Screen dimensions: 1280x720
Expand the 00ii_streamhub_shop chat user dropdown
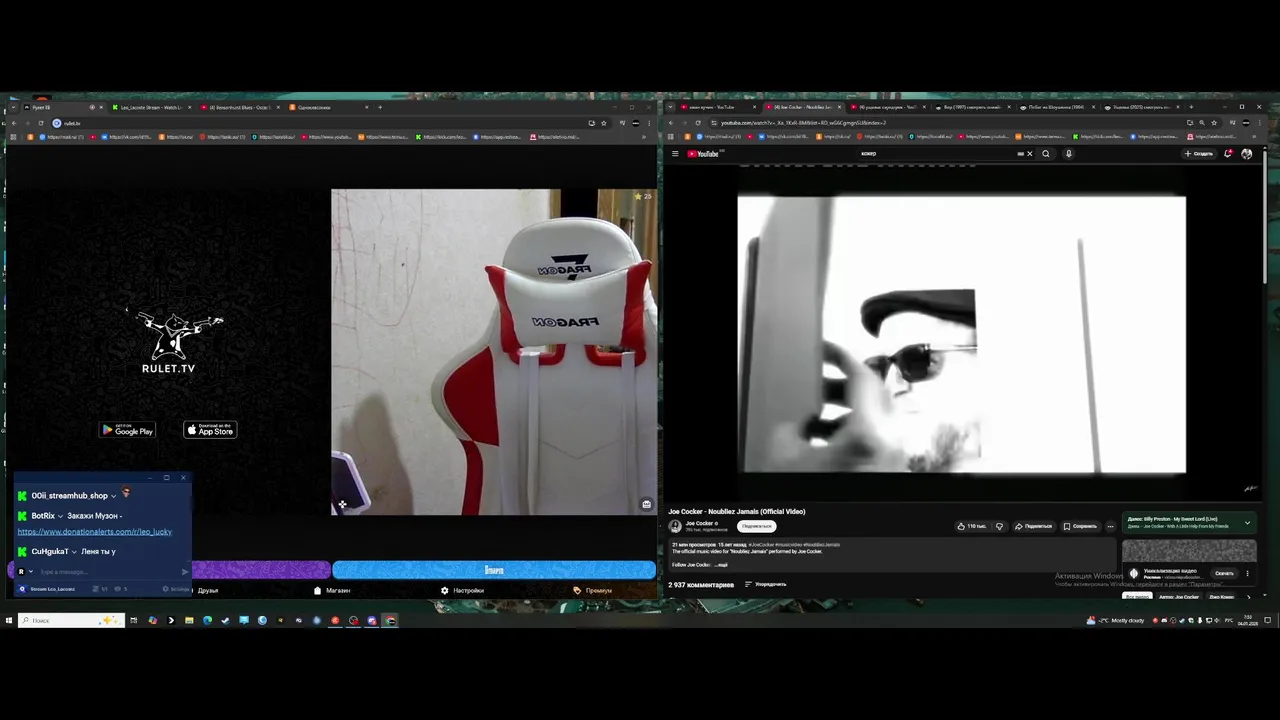pyautogui.click(x=113, y=496)
